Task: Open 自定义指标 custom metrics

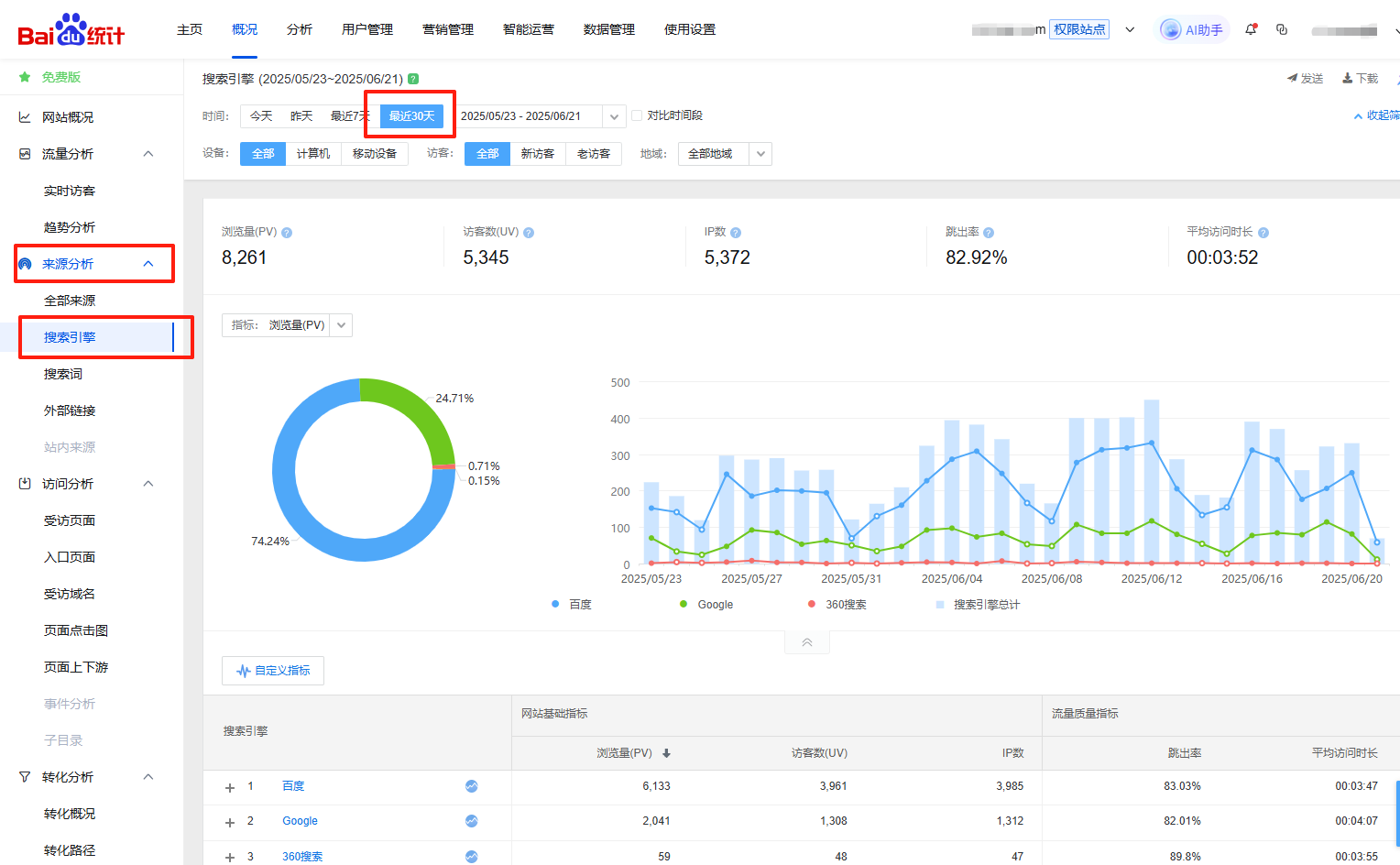Action: point(272,670)
